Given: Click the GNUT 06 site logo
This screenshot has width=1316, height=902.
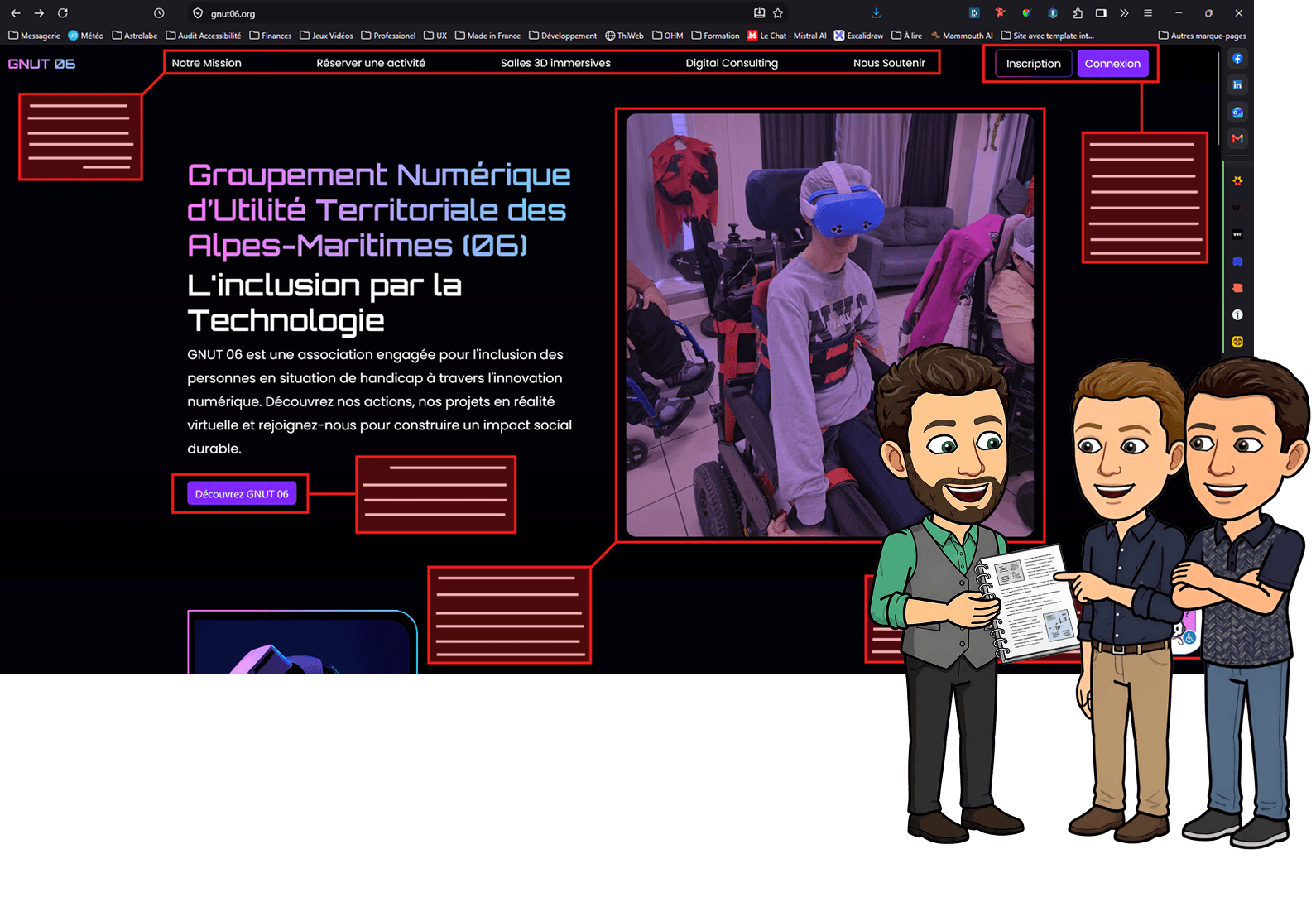Looking at the screenshot, I should click(41, 64).
